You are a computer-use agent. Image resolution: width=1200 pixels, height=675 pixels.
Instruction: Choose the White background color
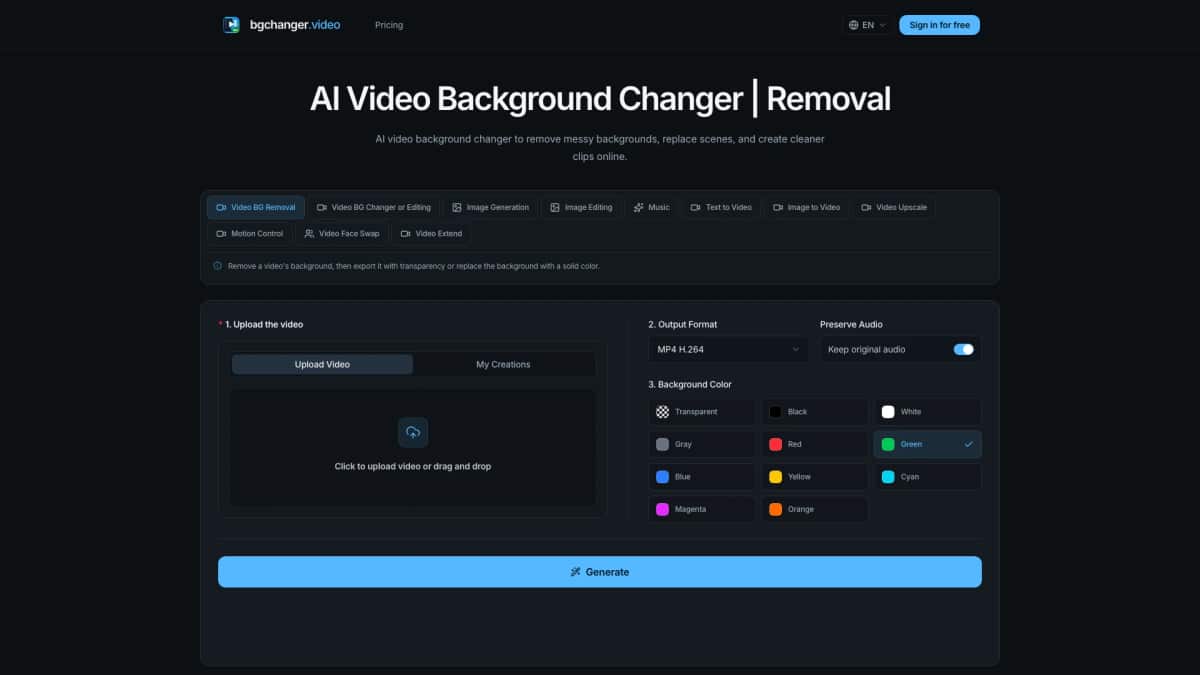click(928, 412)
